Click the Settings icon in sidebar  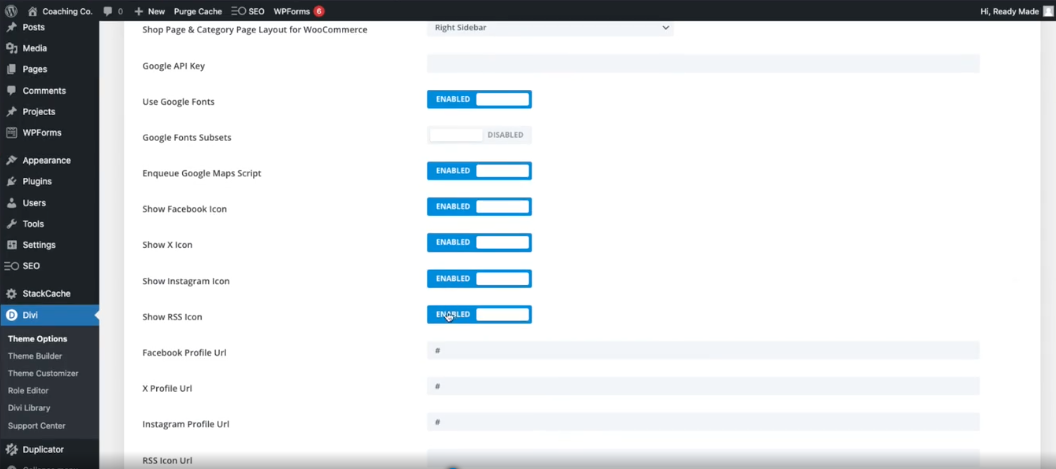pos(11,245)
